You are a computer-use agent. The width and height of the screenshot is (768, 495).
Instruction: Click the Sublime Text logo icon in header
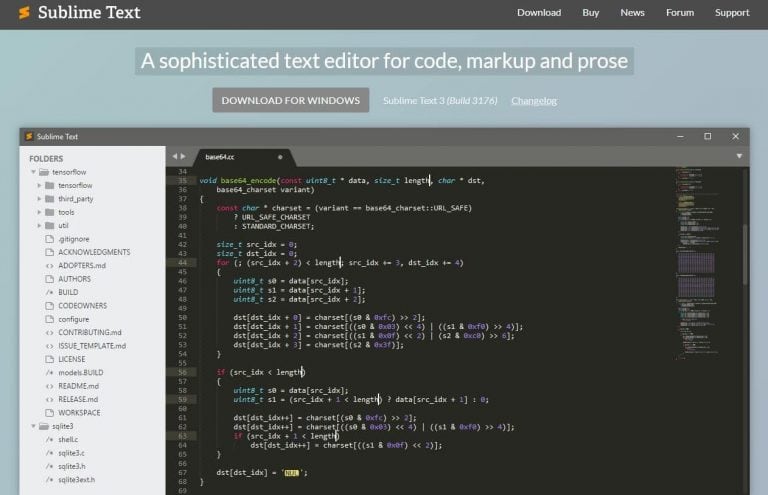pyautogui.click(x=24, y=13)
